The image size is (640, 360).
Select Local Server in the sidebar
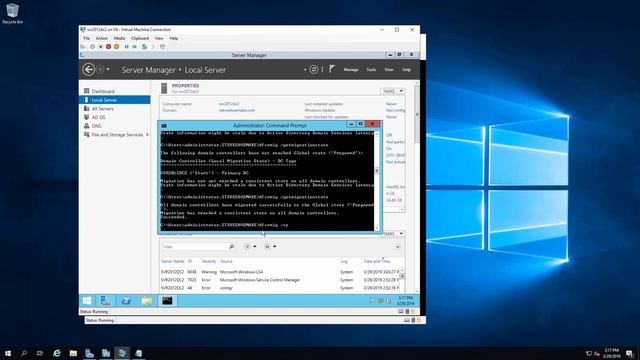(x=114, y=100)
